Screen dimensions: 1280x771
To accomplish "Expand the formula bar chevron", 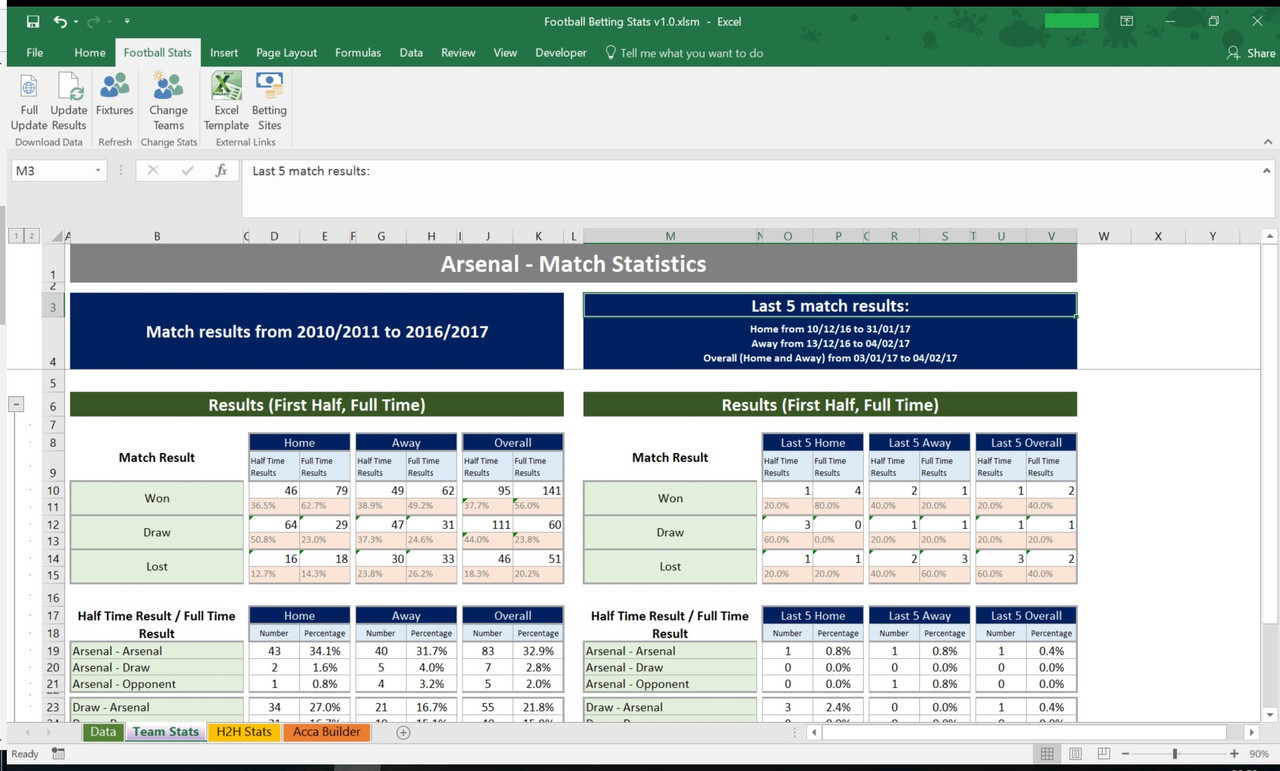I will [x=1267, y=171].
